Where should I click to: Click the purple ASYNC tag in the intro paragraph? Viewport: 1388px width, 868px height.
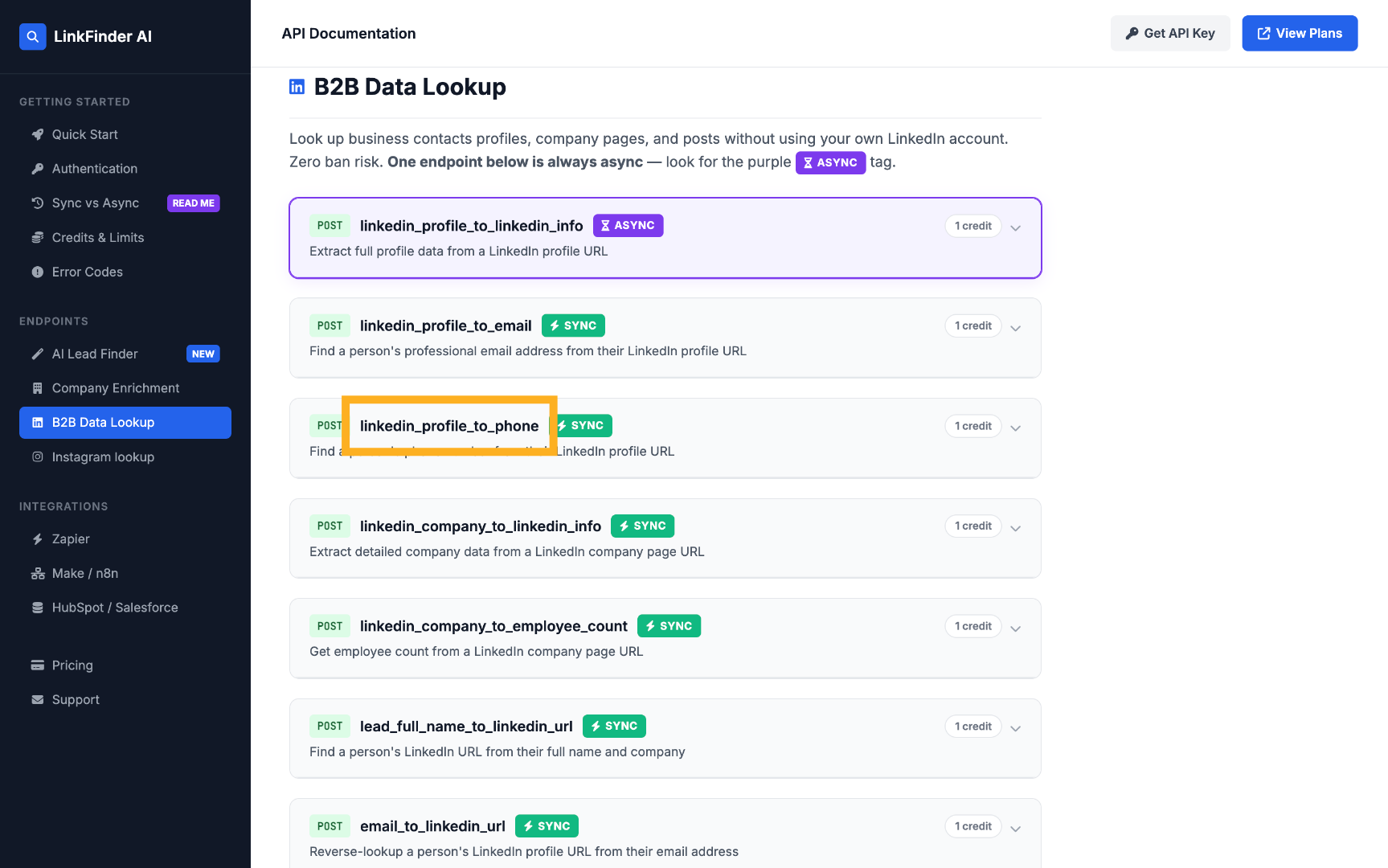click(x=831, y=162)
